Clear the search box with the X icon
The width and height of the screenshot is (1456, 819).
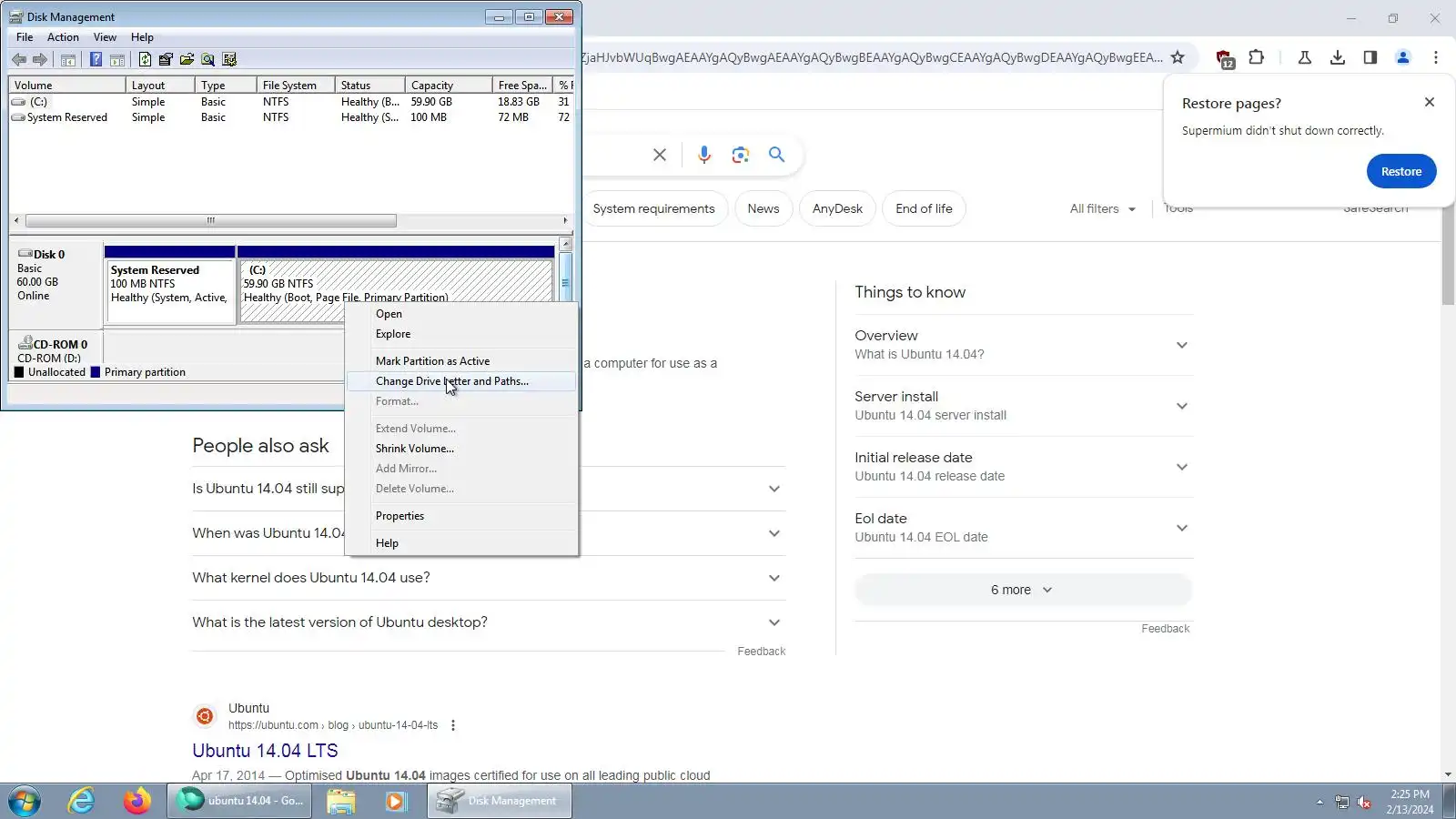(660, 155)
